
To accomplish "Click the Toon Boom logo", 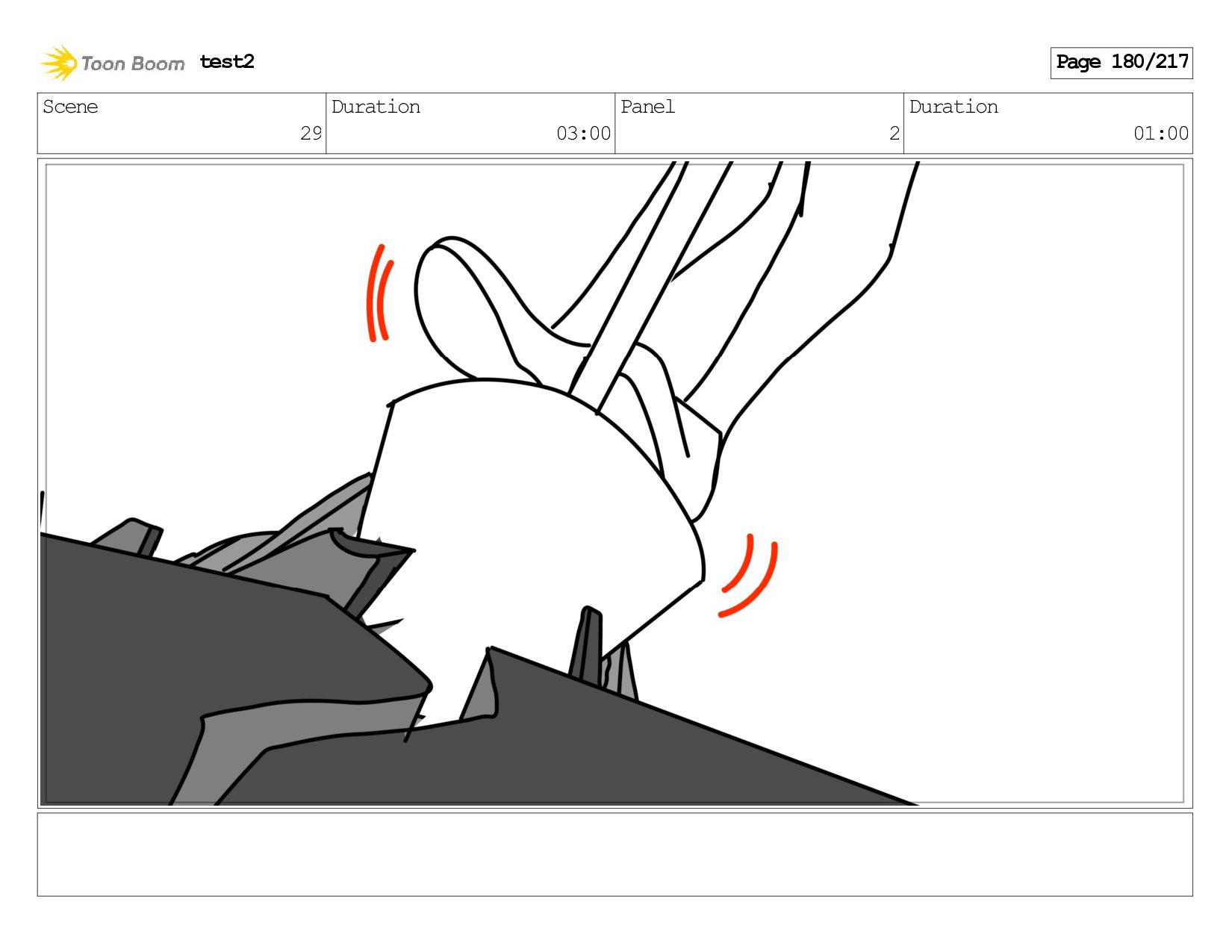I will (x=112, y=63).
